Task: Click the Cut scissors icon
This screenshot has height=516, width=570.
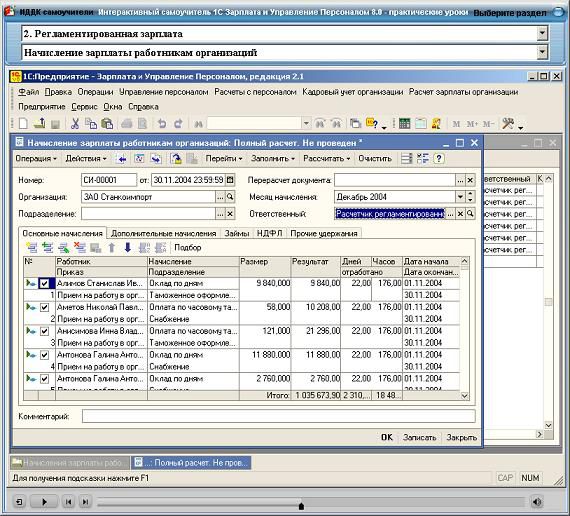Action: 75,124
